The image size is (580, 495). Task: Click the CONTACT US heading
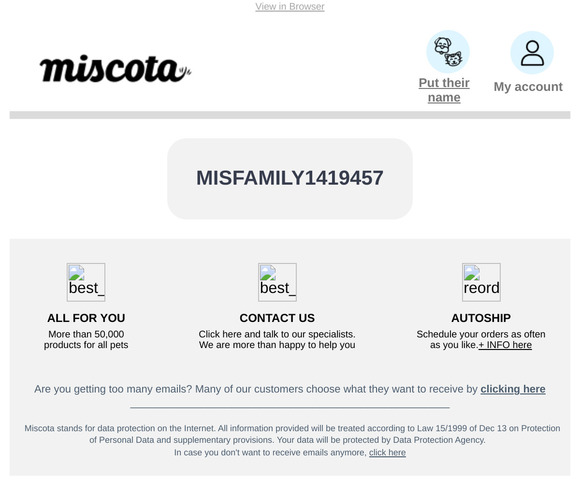tap(277, 318)
